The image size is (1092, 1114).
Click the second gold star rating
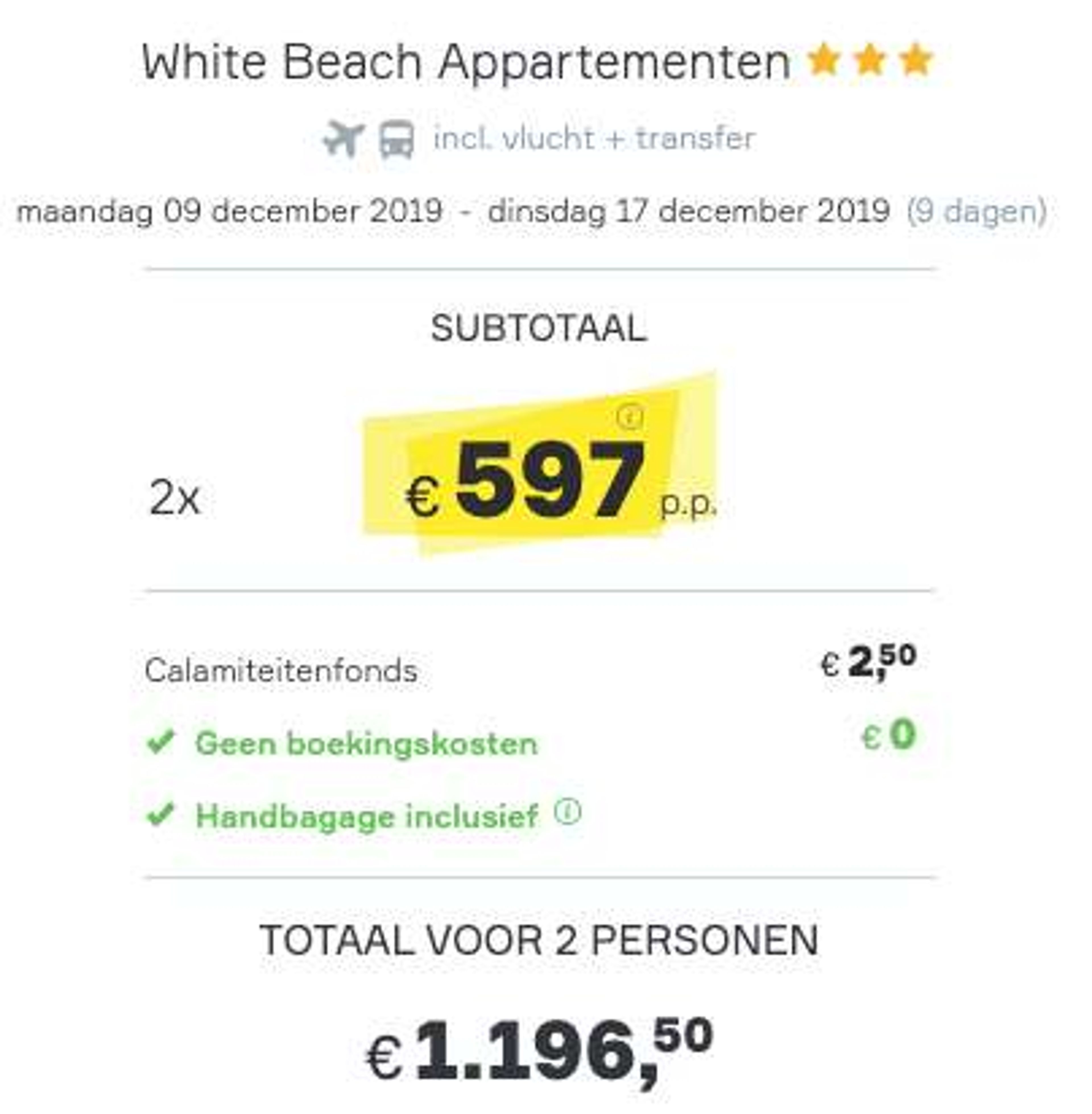(x=869, y=60)
